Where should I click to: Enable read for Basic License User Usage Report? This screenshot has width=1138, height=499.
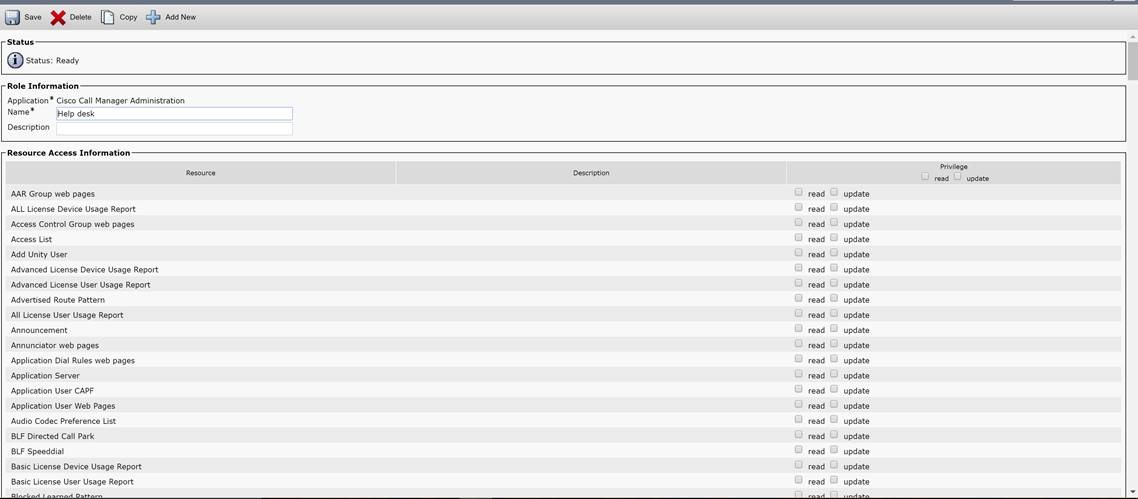798,480
